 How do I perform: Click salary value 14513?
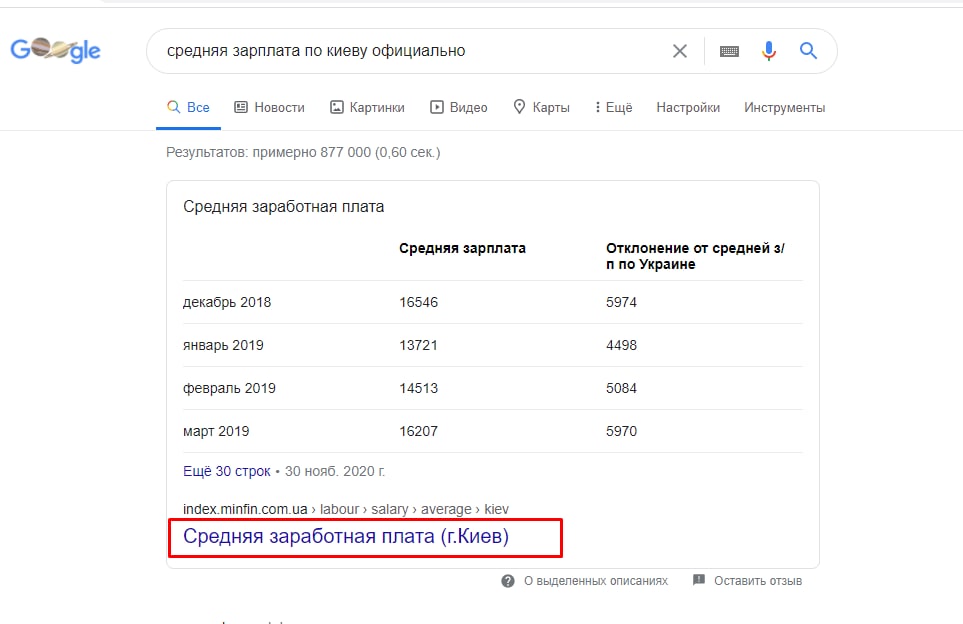pyautogui.click(x=418, y=388)
